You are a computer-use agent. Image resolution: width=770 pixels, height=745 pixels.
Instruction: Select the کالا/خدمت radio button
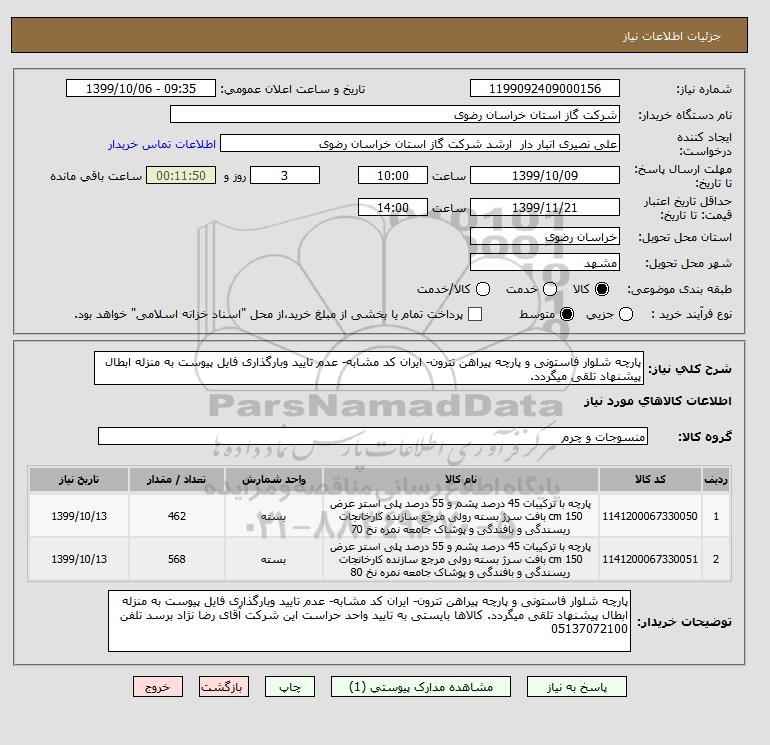pos(483,289)
